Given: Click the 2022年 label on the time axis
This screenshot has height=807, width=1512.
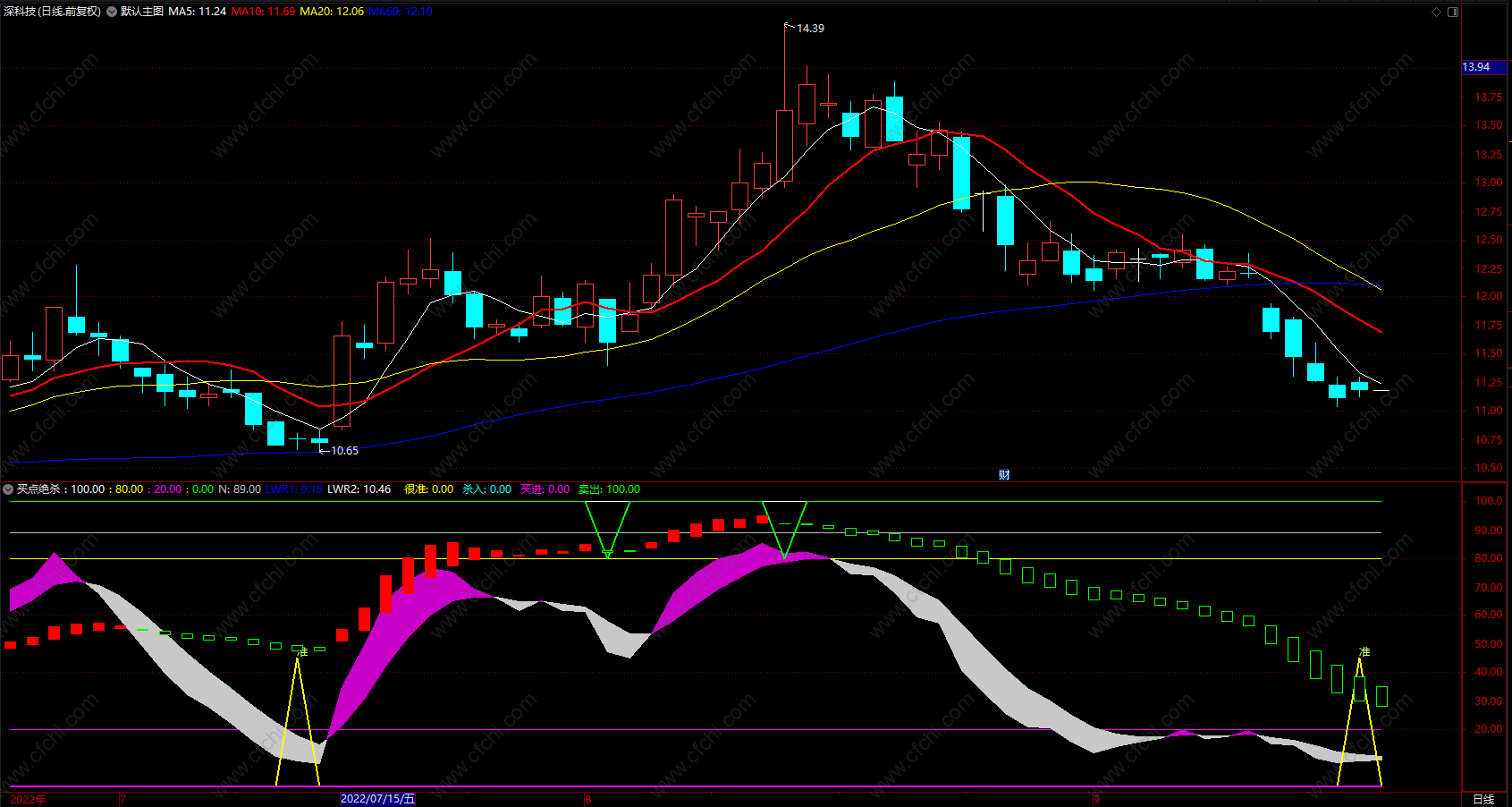Looking at the screenshot, I should pos(29,799).
